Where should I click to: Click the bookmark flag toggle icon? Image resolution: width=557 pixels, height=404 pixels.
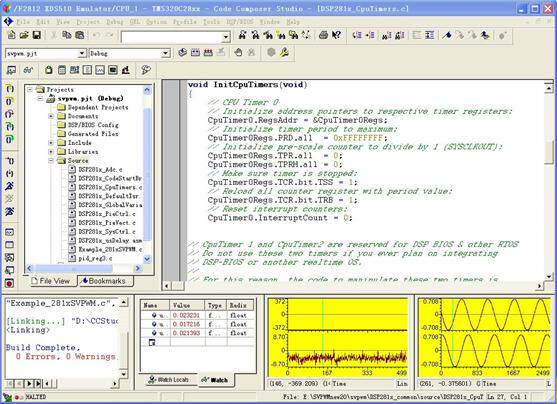point(447,35)
